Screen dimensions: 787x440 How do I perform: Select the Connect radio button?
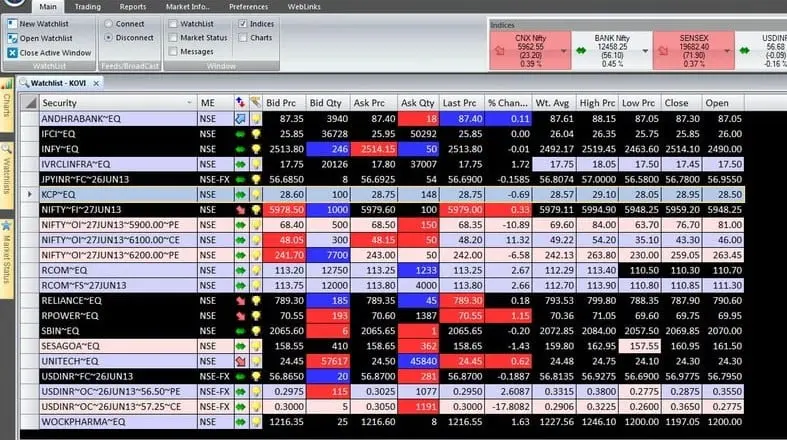click(108, 24)
